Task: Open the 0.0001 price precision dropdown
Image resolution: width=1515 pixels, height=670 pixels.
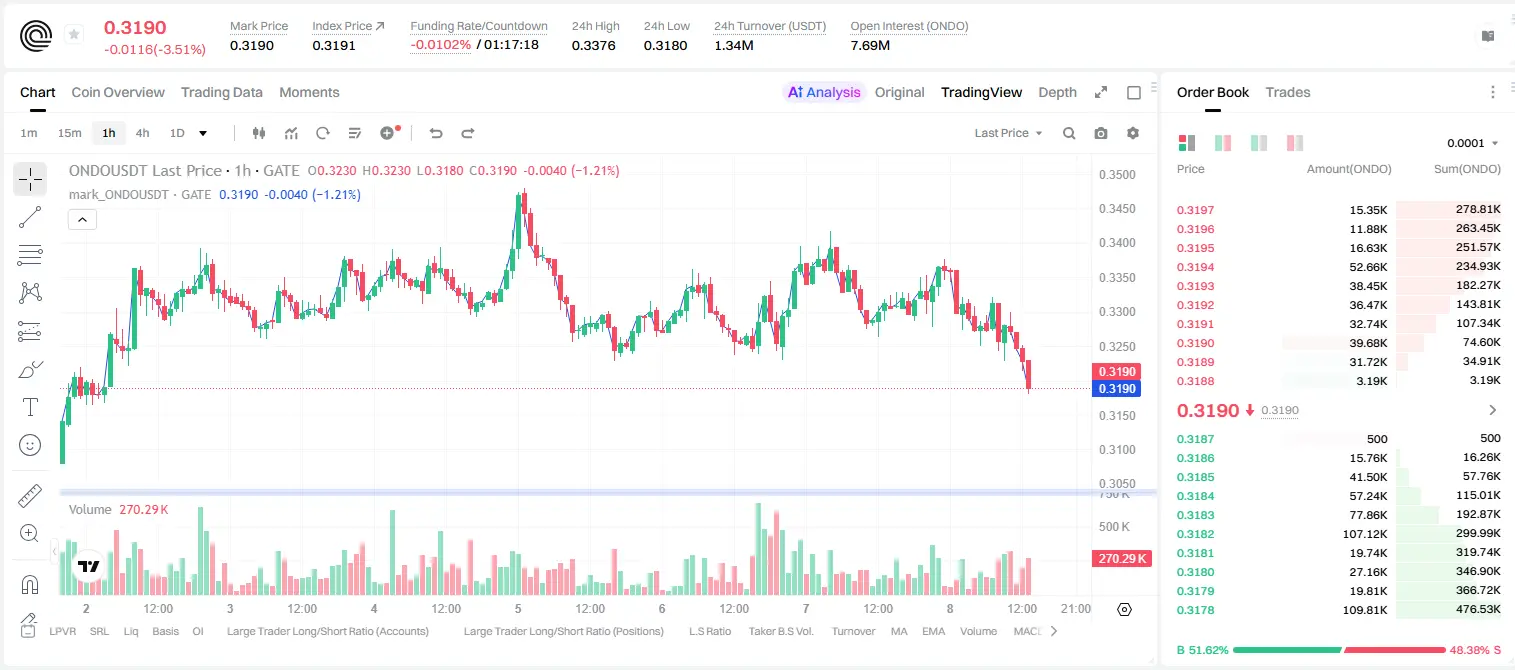Action: (1472, 143)
